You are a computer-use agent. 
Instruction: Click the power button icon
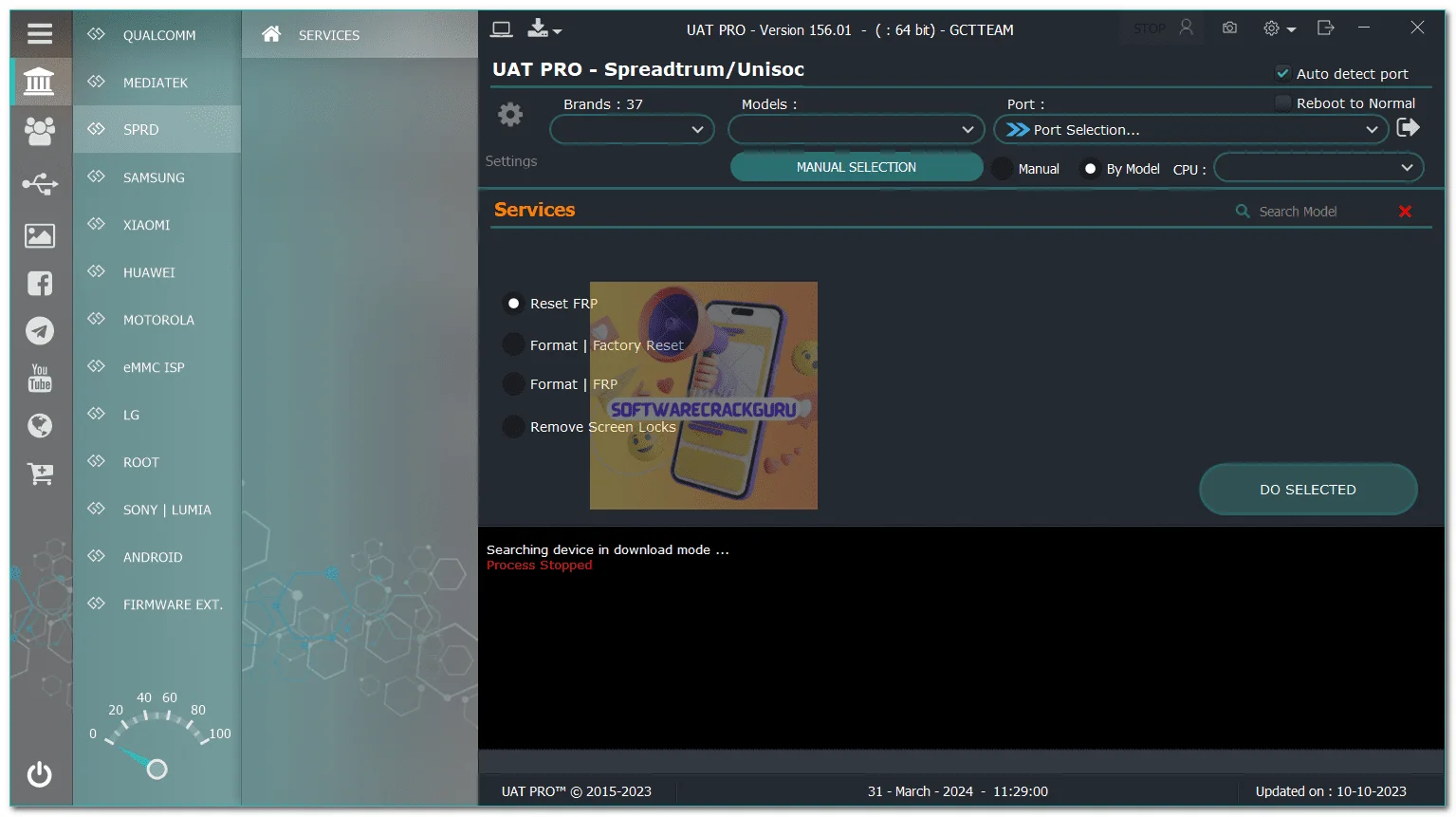40,774
